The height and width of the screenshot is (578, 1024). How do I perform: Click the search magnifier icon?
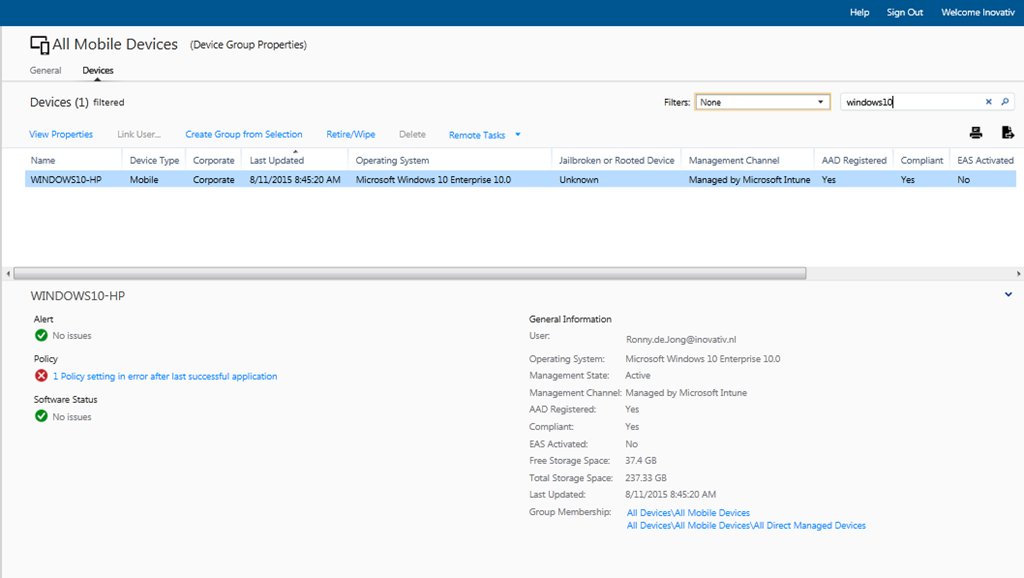(x=1008, y=101)
